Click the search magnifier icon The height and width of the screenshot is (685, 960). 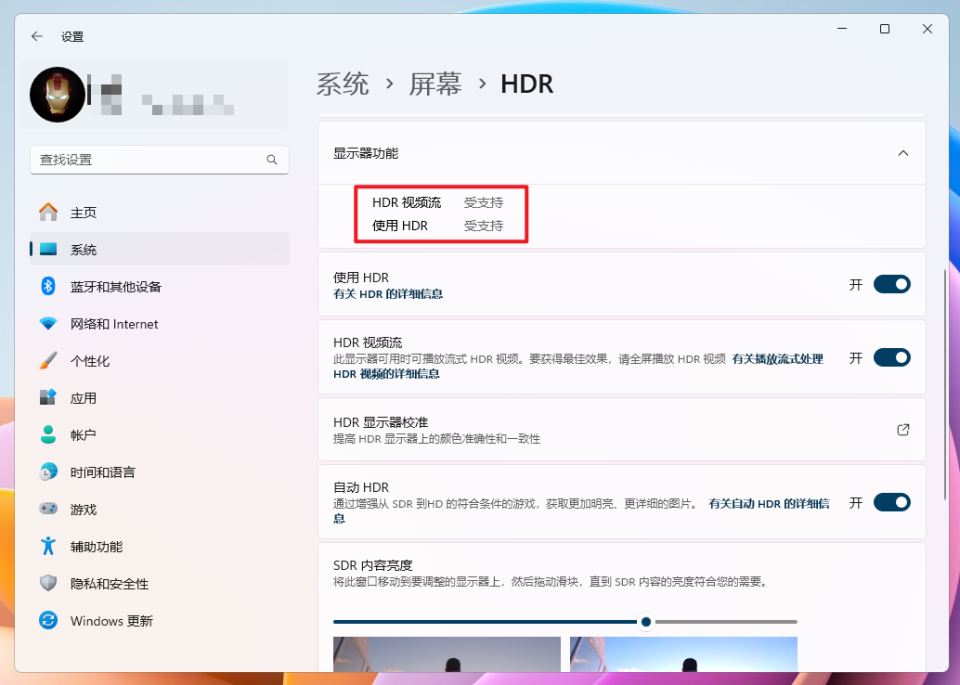272,160
